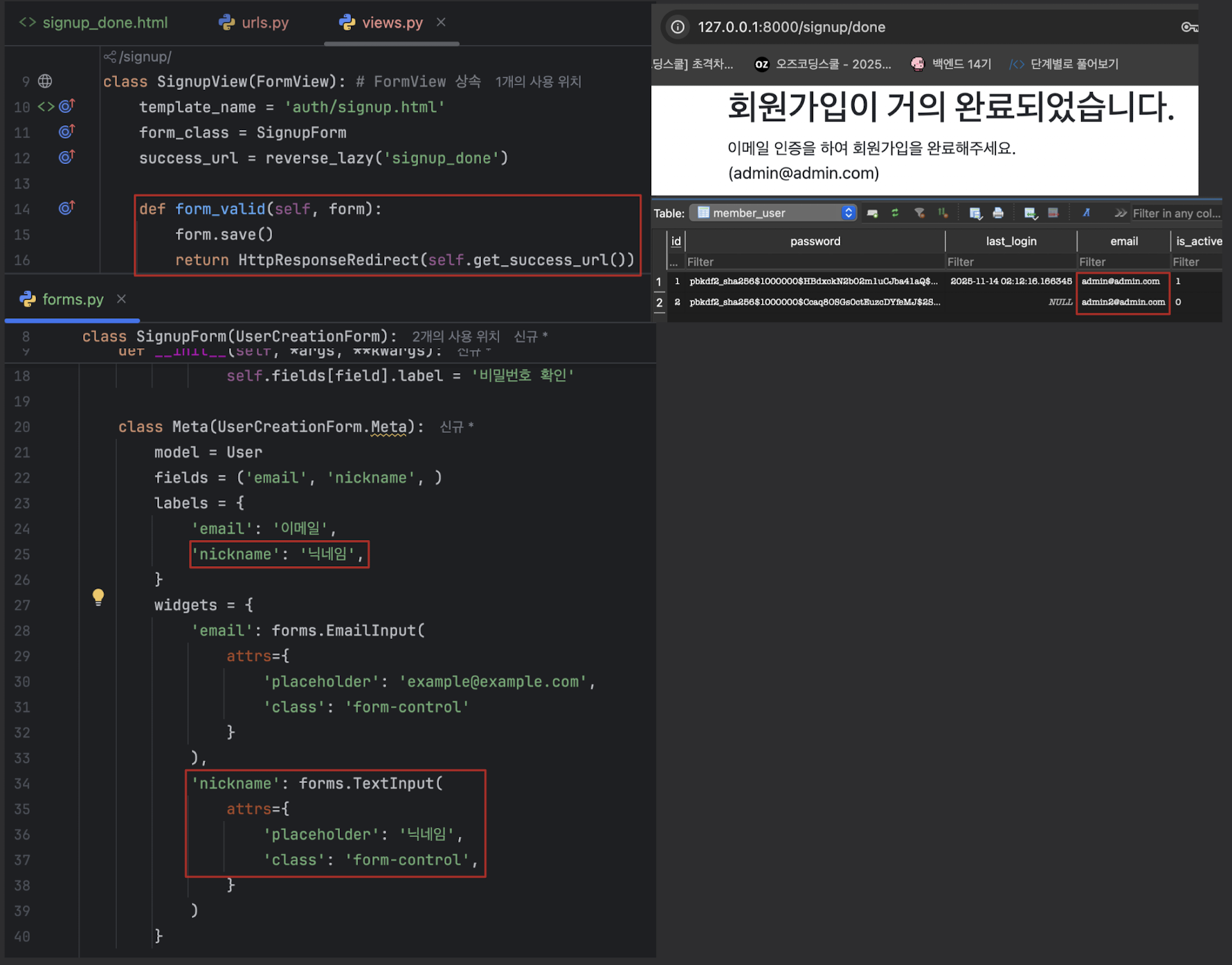The height and width of the screenshot is (965, 1232).
Task: Select the admin@admin.com email cell
Action: (1123, 281)
